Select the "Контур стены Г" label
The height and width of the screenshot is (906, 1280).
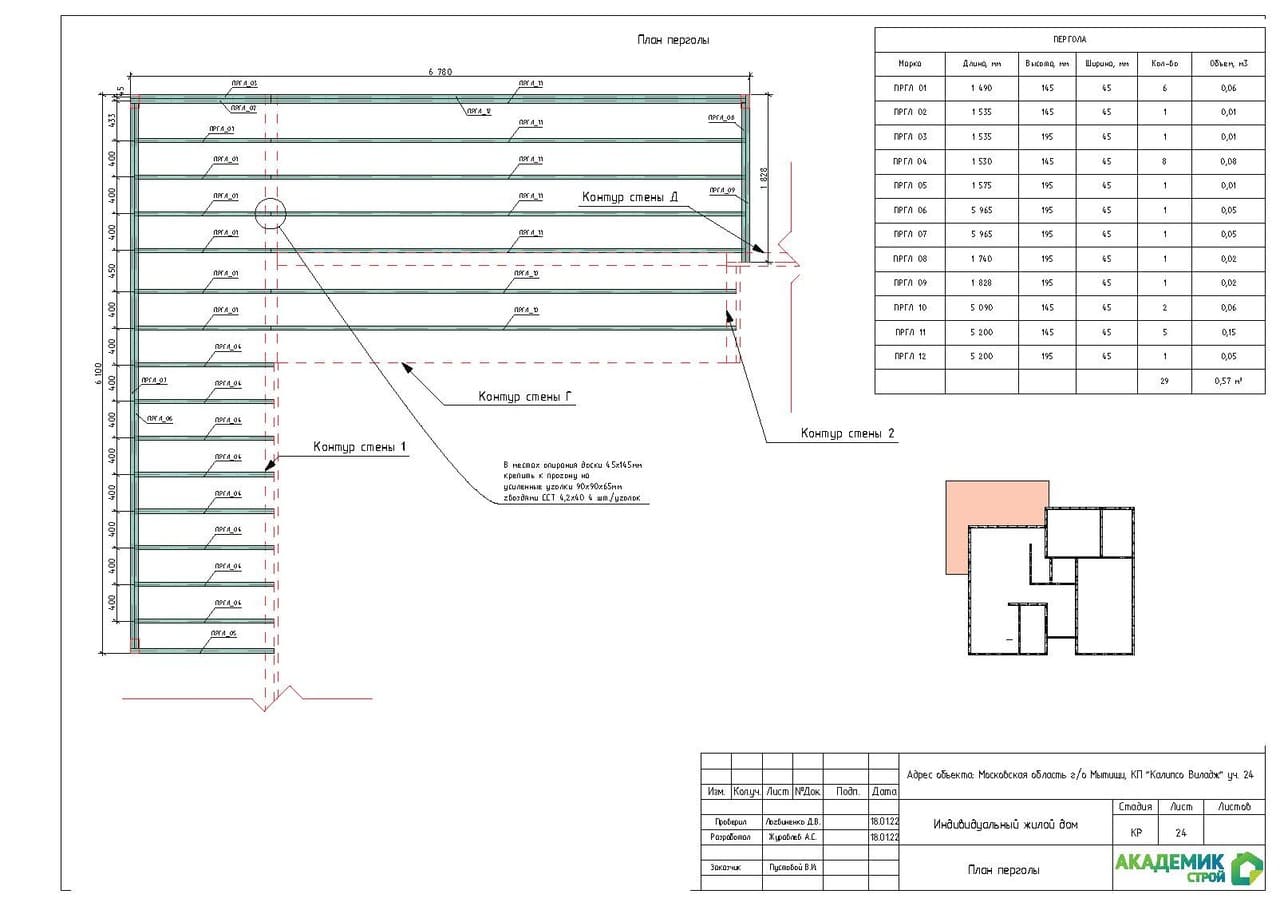coord(525,397)
